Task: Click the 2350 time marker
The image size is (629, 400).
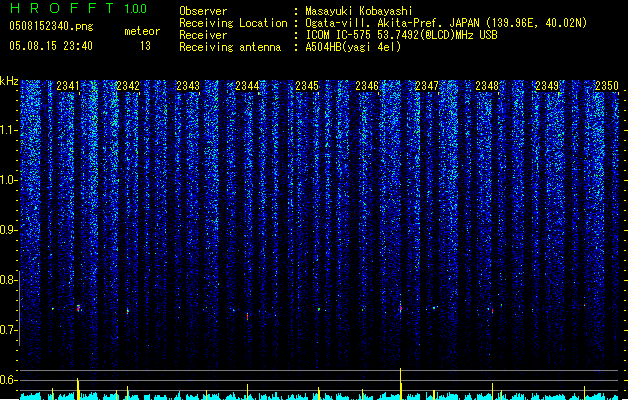Action: tap(607, 86)
